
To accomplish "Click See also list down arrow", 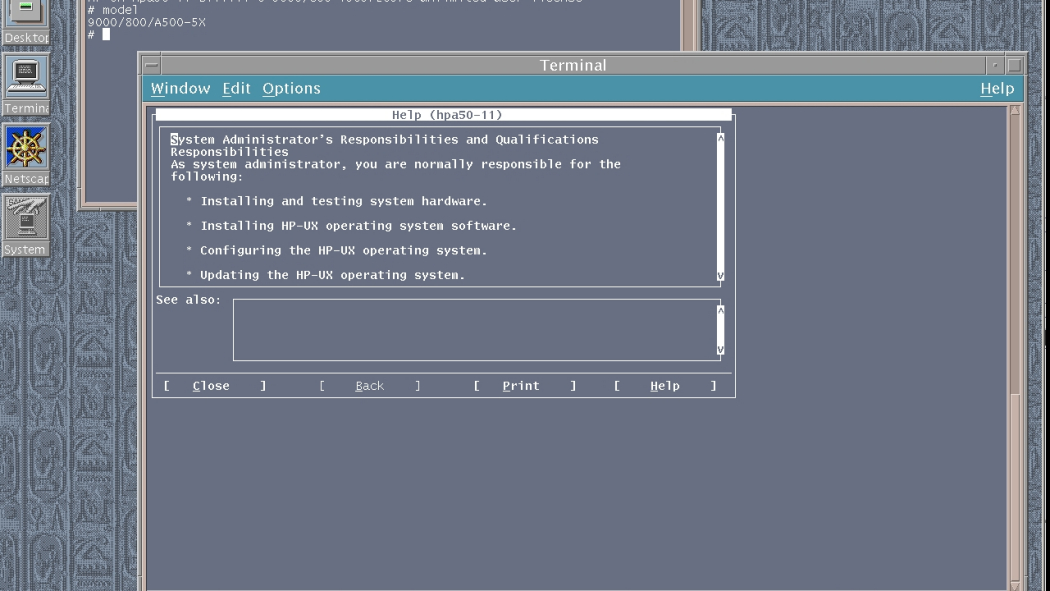I will [x=721, y=349].
